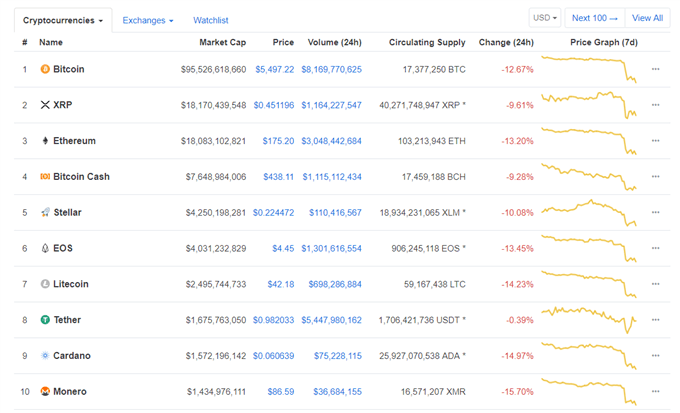
Task: Click the View All button
Action: coord(647,18)
